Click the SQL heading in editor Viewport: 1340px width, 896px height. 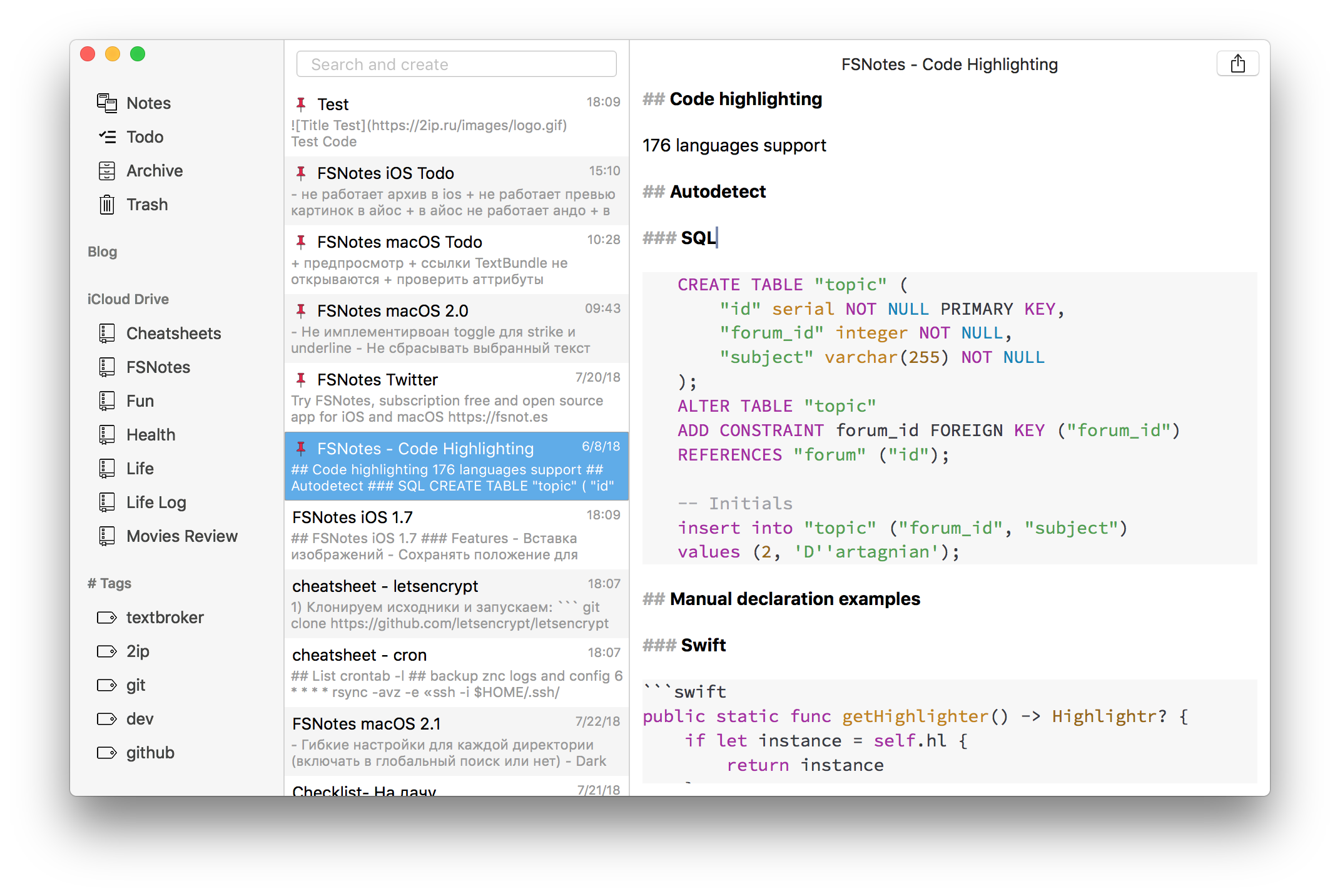[x=698, y=238]
